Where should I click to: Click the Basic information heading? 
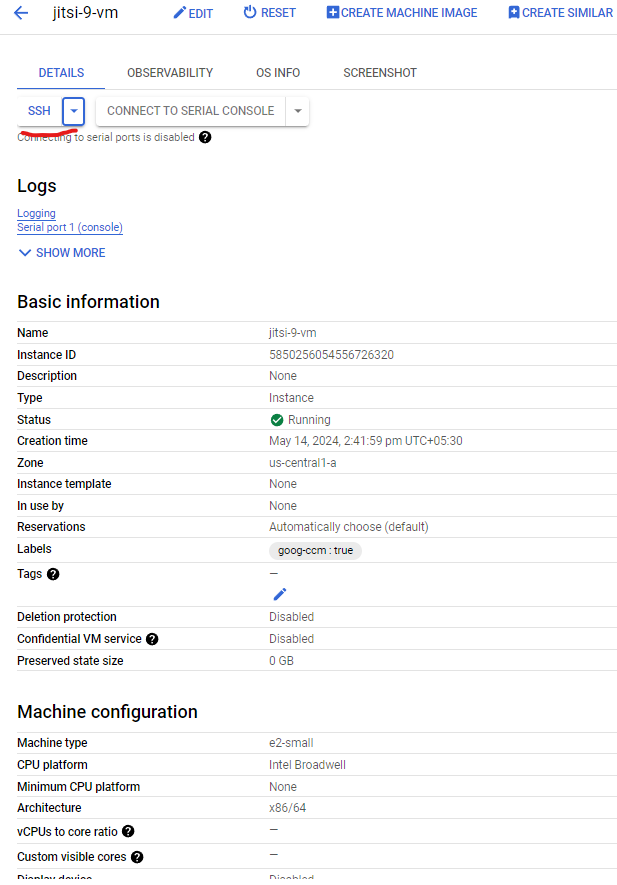point(88,302)
